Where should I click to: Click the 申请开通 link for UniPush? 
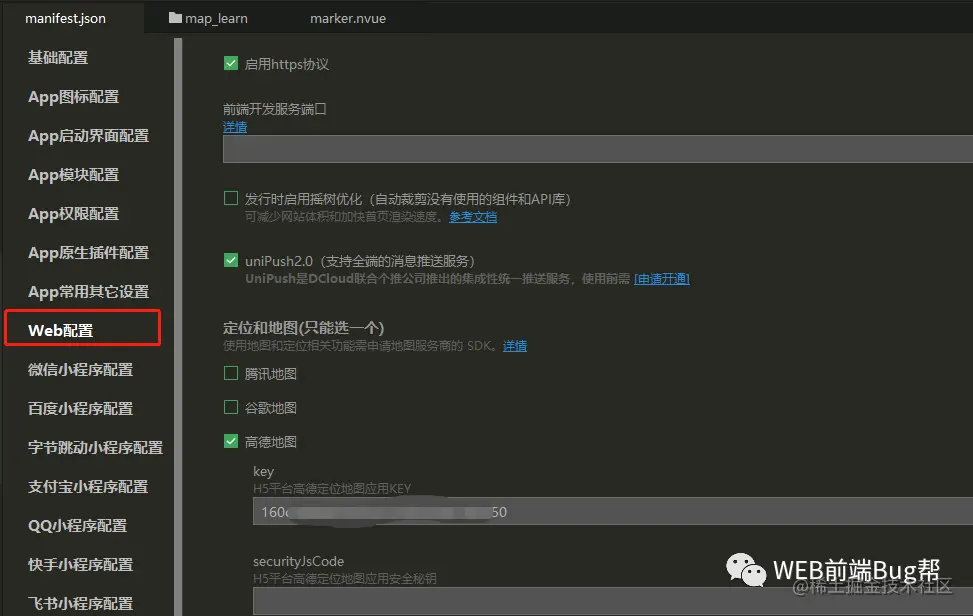(664, 278)
